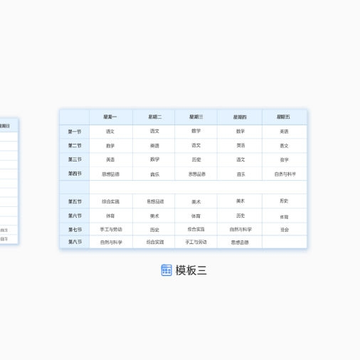
Task: Click 英语 in 第二节 under 星期二
Action: [155, 146]
